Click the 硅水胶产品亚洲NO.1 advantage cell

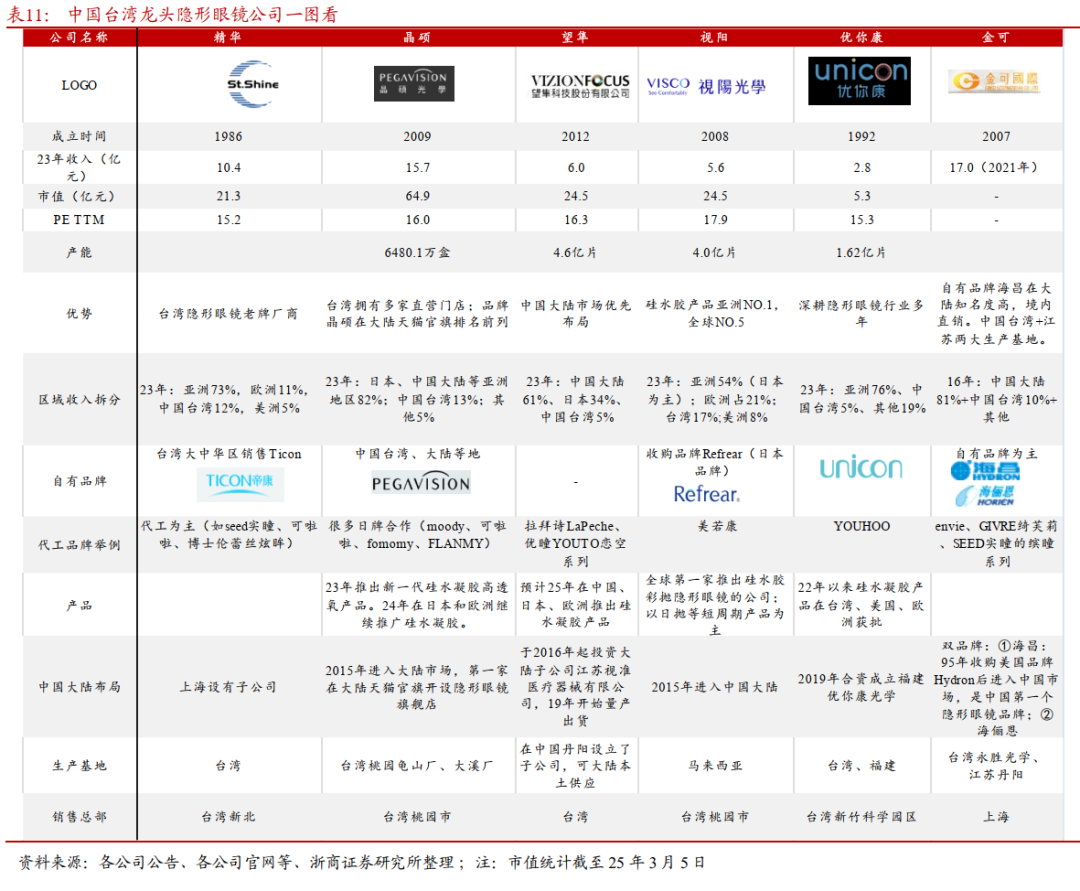tap(714, 313)
